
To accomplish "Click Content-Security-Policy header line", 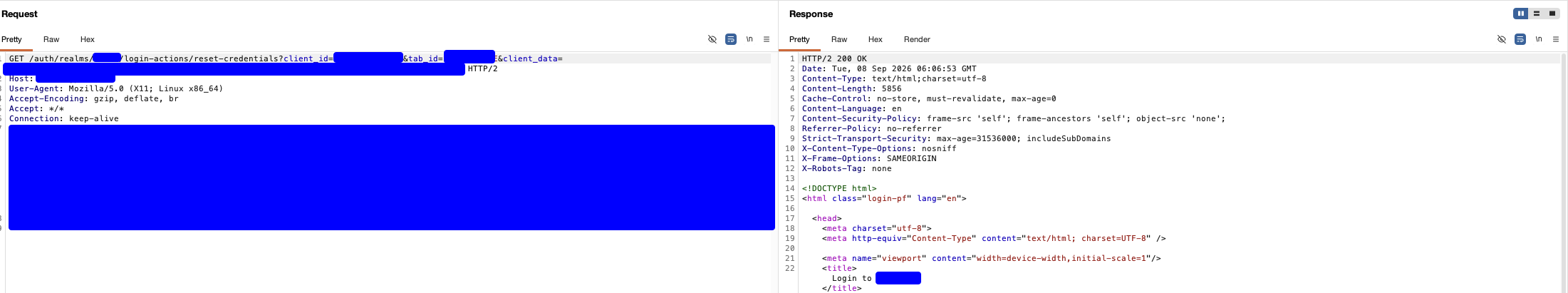I will coord(1014,118).
